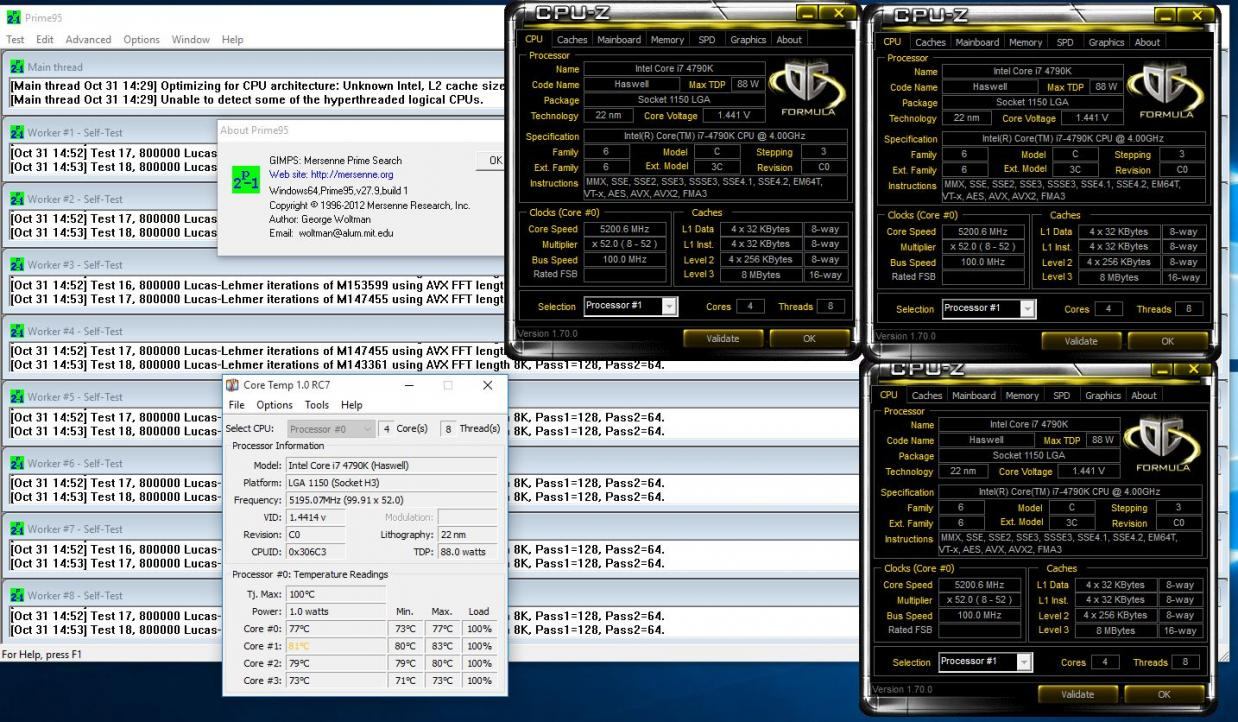Click the Windows64,Prime95,v27.9,build 1 version line

pyautogui.click(x=339, y=190)
